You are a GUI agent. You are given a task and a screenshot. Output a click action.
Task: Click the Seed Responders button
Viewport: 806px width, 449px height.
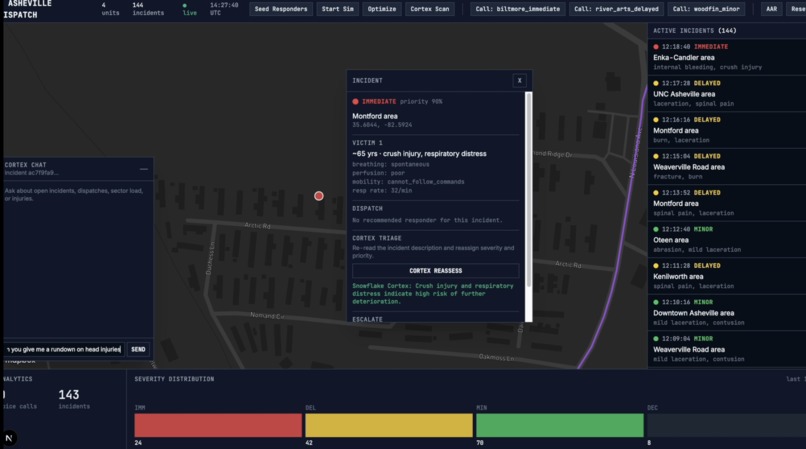pos(281,9)
